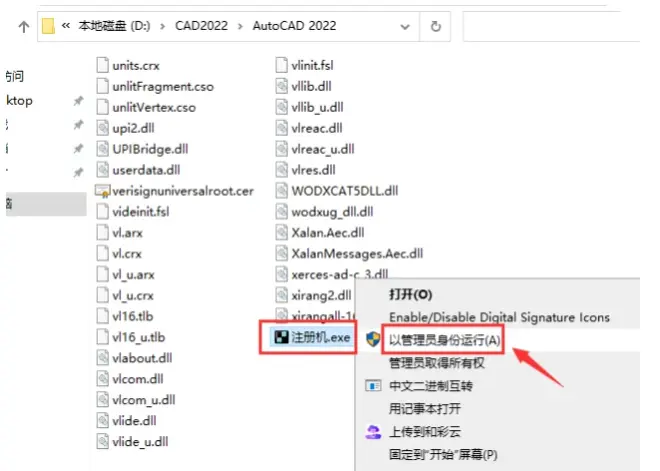This screenshot has width=660, height=471.
Task: Click the refresh button beside address bar
Action: click(436, 27)
